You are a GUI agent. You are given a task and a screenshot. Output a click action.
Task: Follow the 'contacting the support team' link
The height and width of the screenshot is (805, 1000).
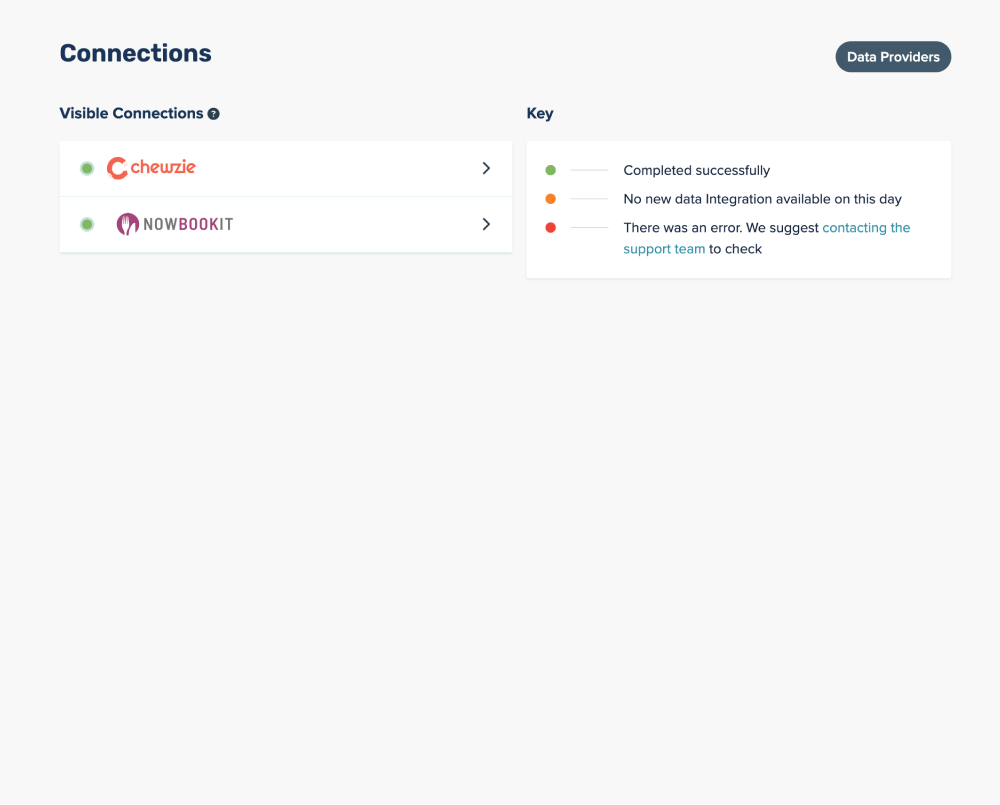[865, 228]
